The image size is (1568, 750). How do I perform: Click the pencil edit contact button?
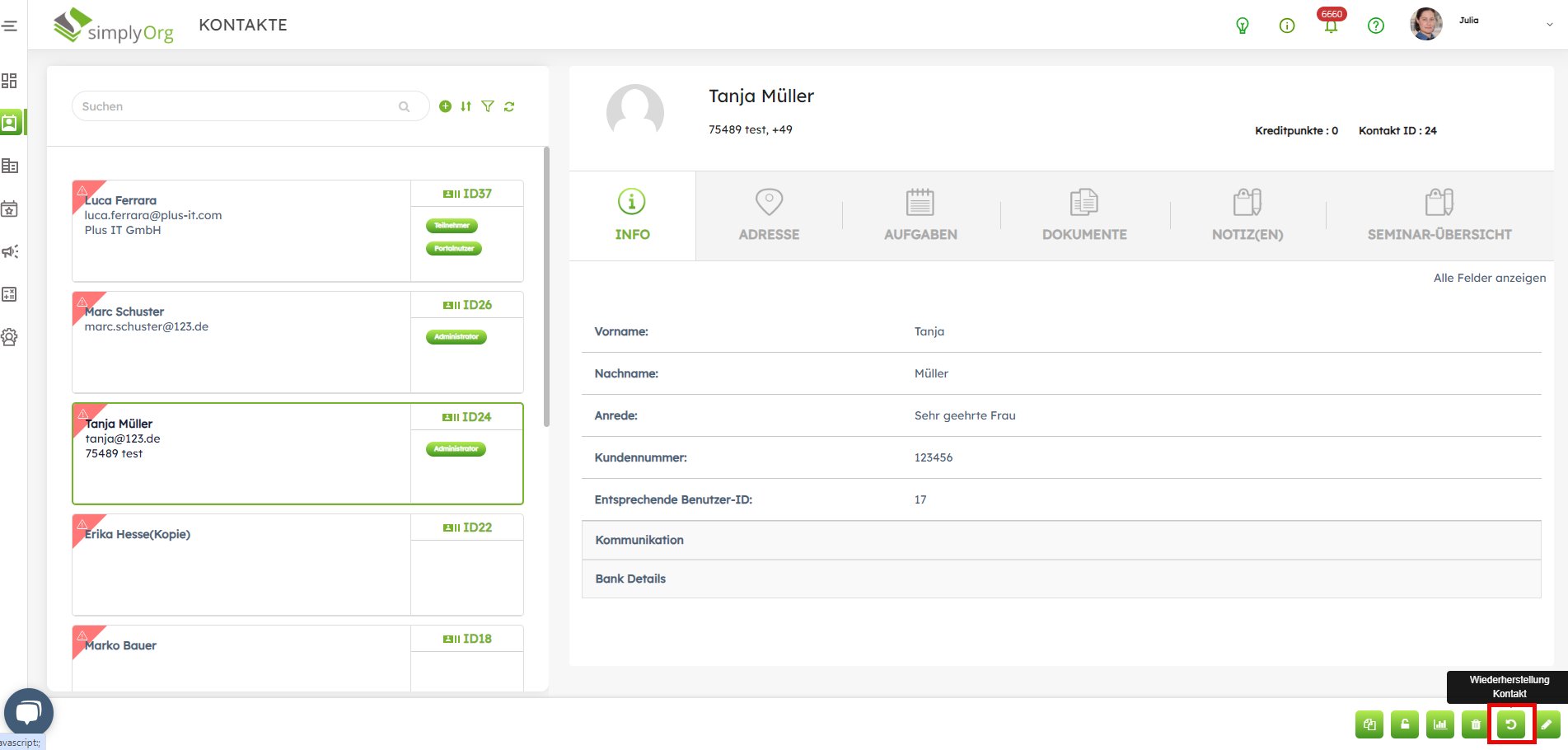pos(1547,724)
